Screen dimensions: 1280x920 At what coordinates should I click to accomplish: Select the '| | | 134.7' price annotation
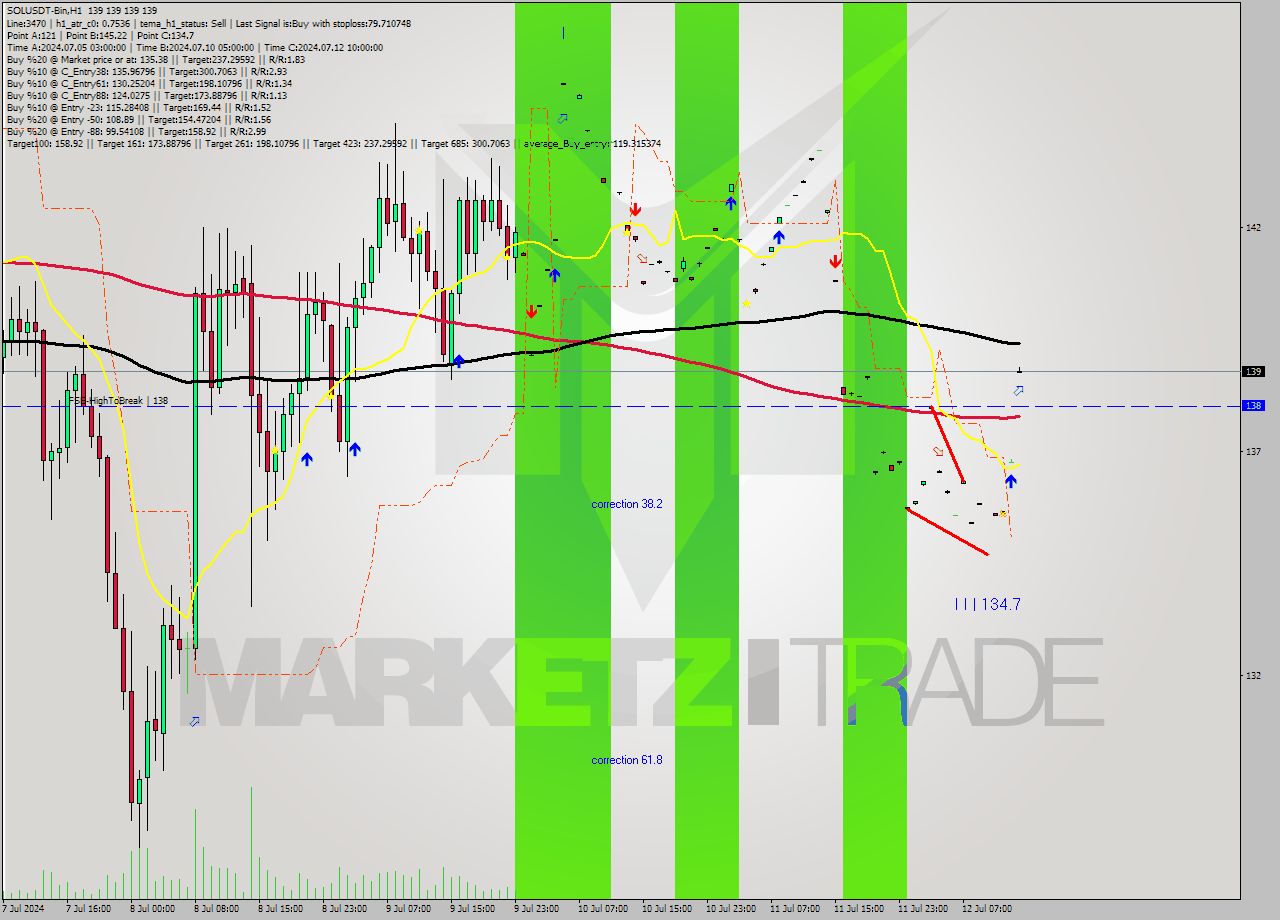(x=987, y=604)
